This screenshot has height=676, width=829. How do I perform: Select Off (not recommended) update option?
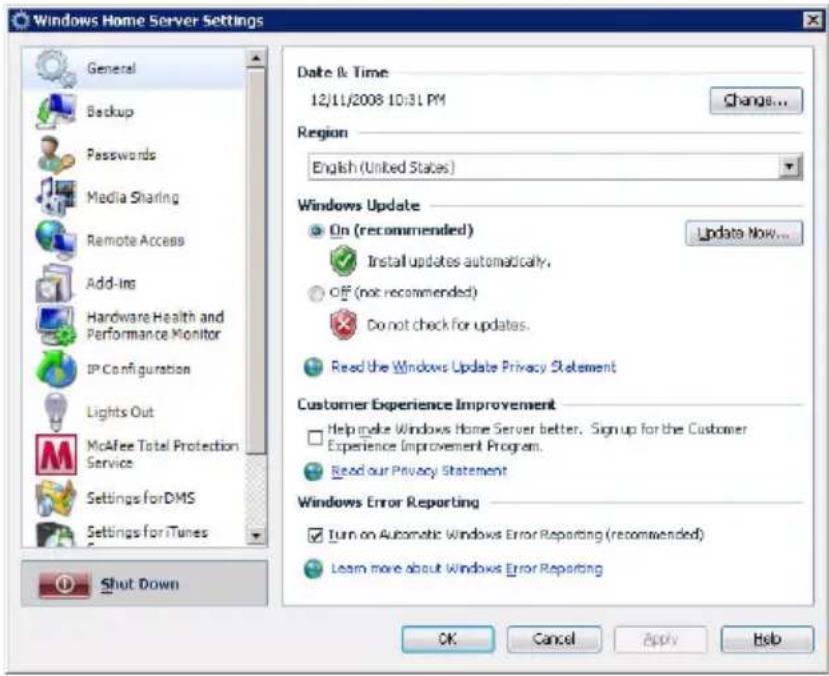316,293
